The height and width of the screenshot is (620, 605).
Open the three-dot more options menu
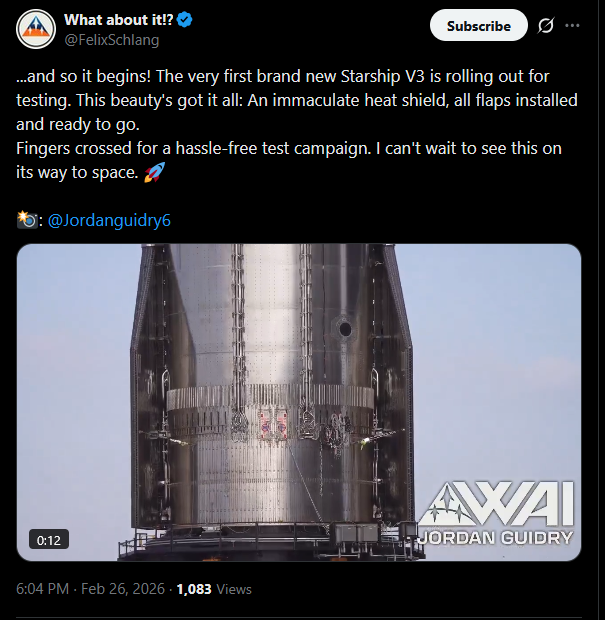(x=572, y=25)
